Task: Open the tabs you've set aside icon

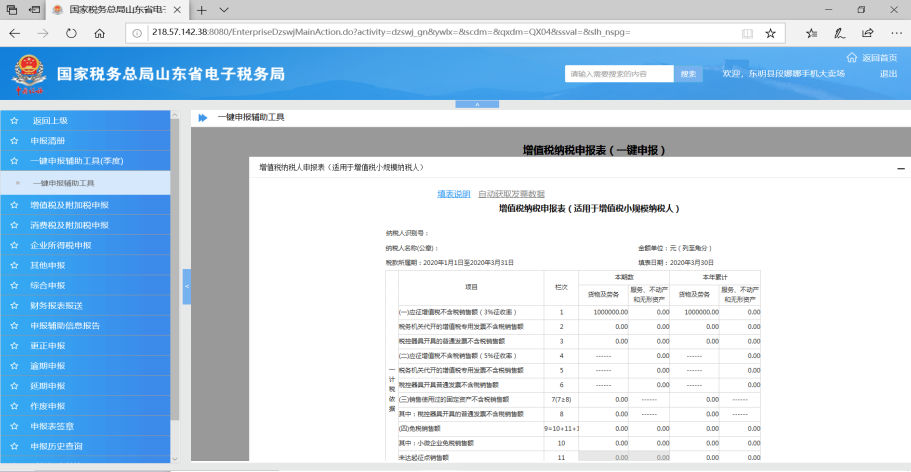Action: click(11, 10)
